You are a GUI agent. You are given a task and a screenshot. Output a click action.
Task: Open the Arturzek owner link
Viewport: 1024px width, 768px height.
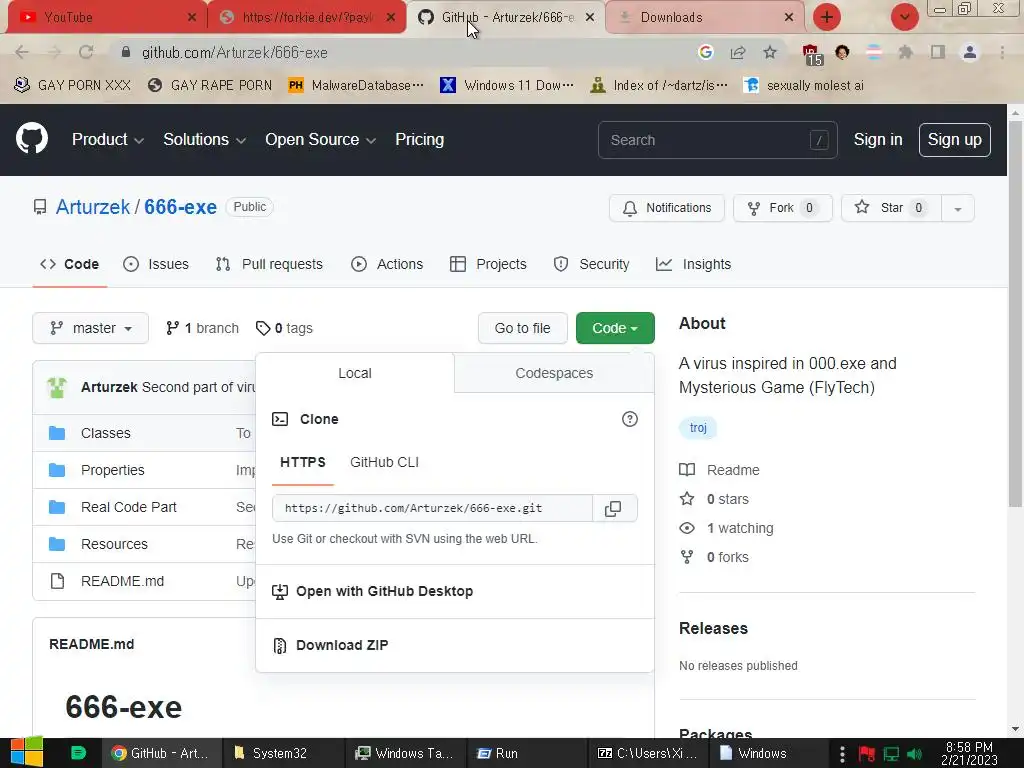pos(93,207)
